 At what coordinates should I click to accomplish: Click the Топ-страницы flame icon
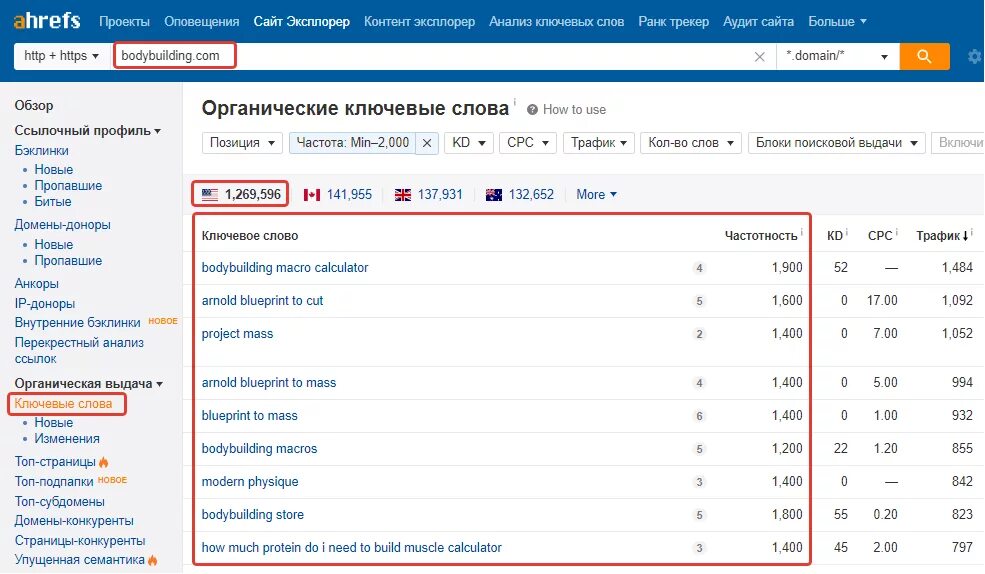tap(104, 462)
